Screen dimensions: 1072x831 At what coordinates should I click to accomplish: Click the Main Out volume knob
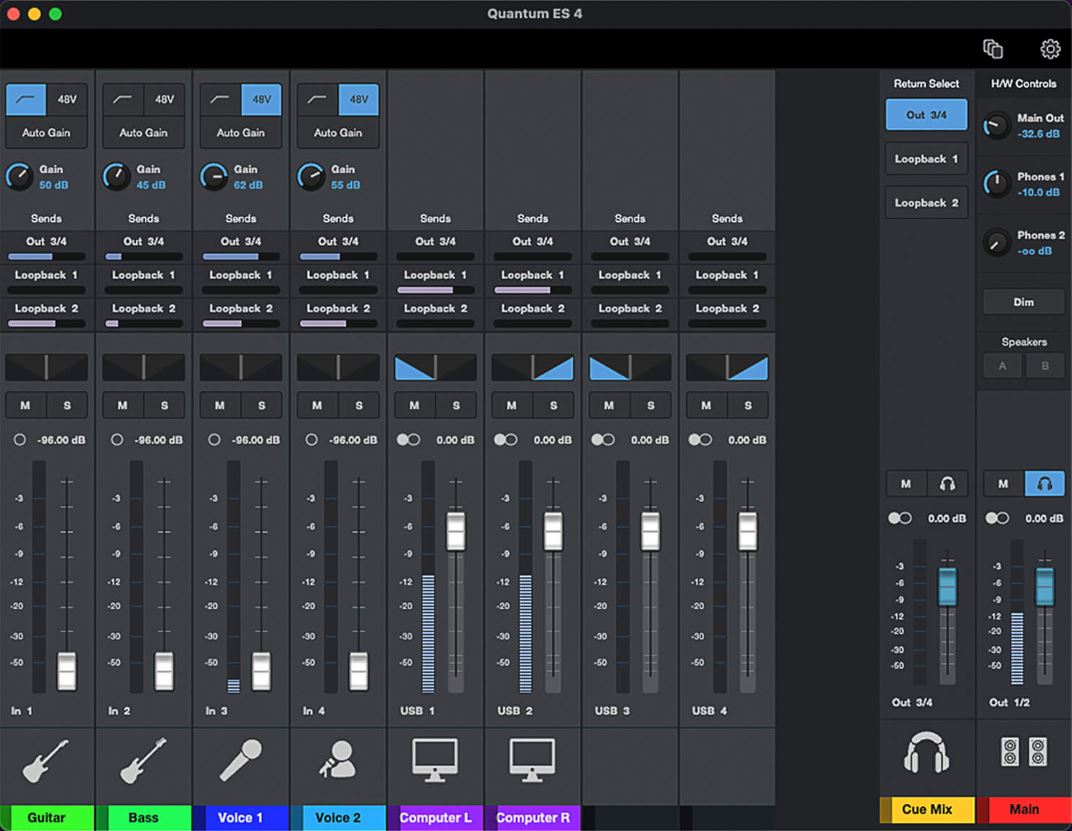[996, 125]
